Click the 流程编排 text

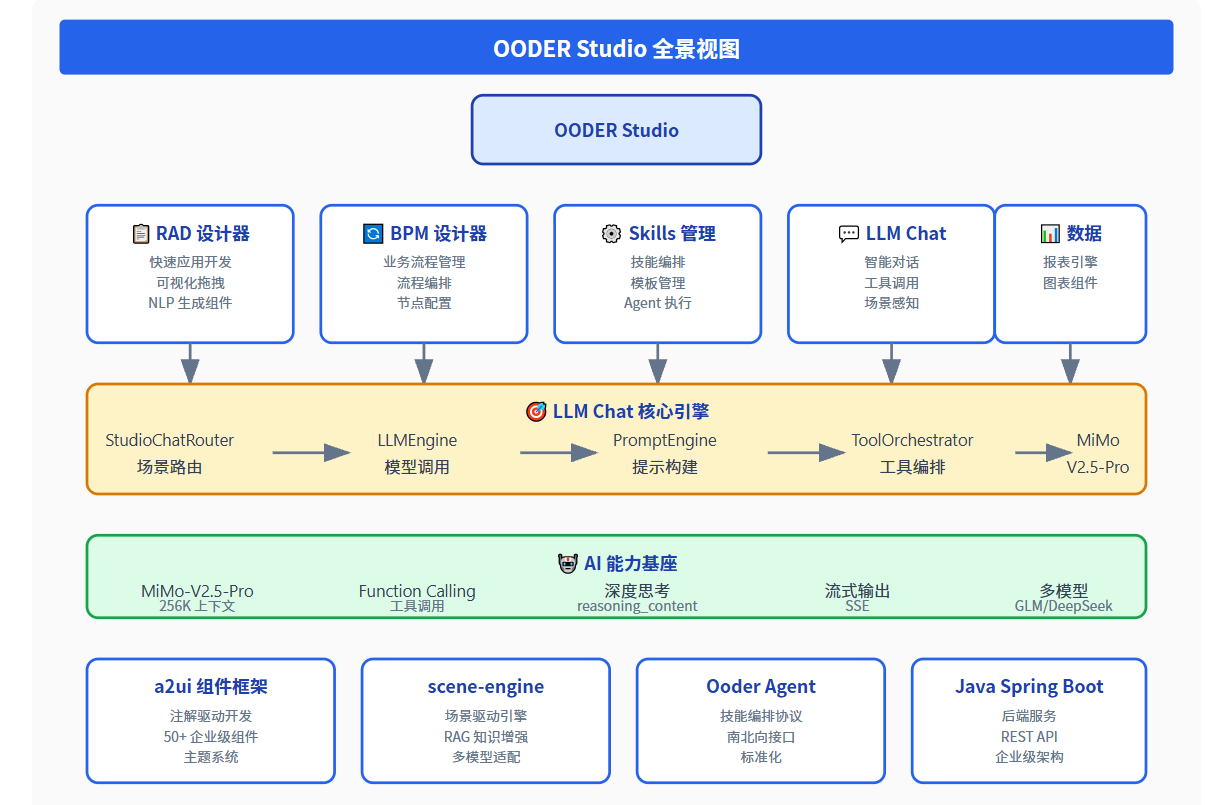coord(424,282)
